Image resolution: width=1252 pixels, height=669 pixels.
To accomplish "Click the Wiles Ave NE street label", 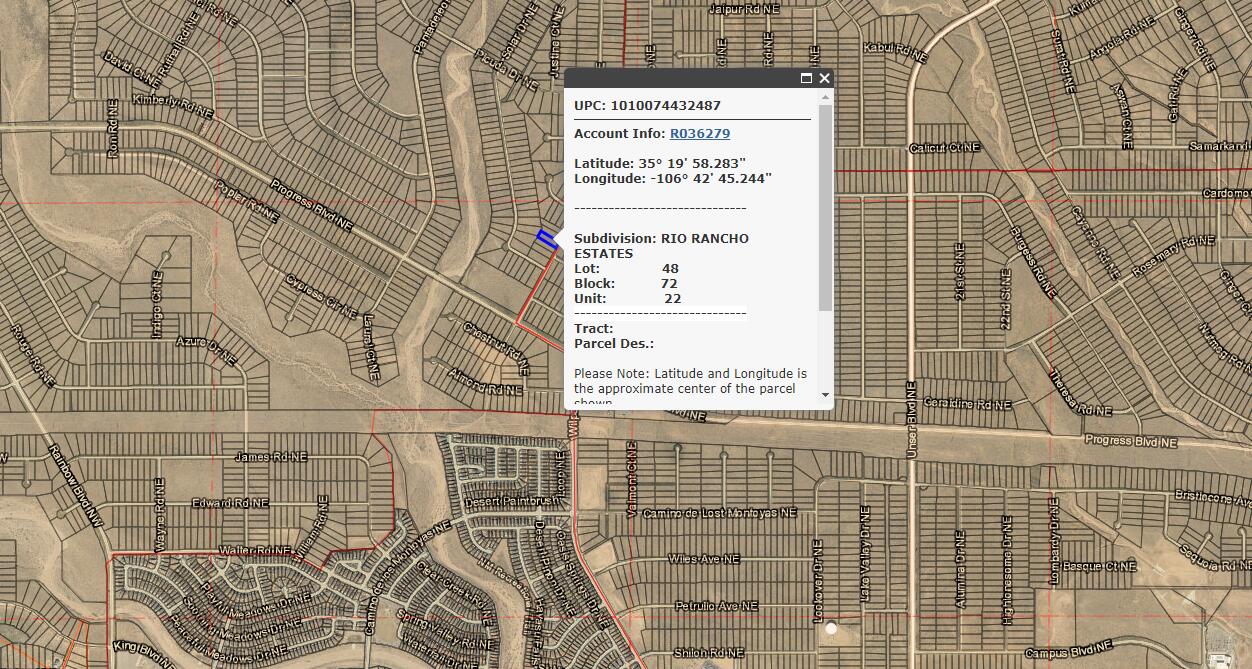I will 704,559.
